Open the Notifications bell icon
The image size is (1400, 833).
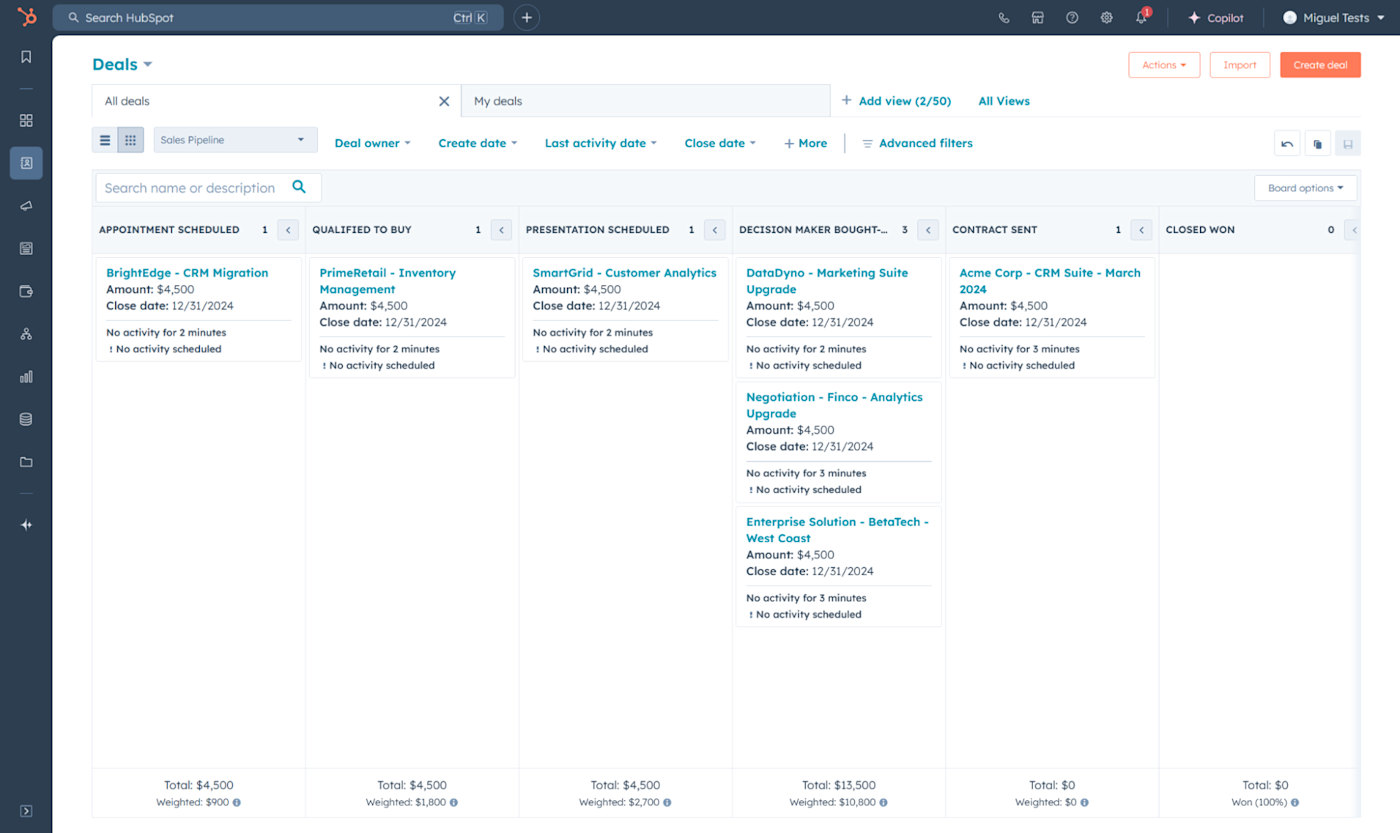1141,18
